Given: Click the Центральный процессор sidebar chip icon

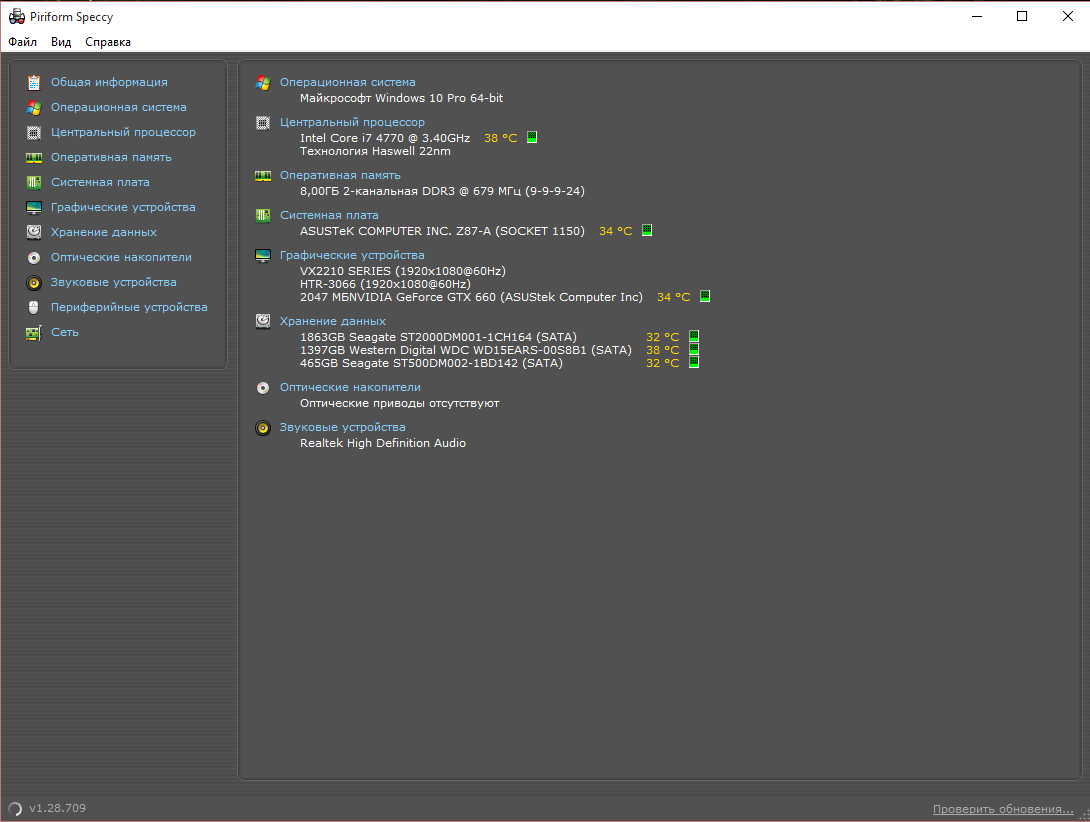Looking at the screenshot, I should [33, 132].
